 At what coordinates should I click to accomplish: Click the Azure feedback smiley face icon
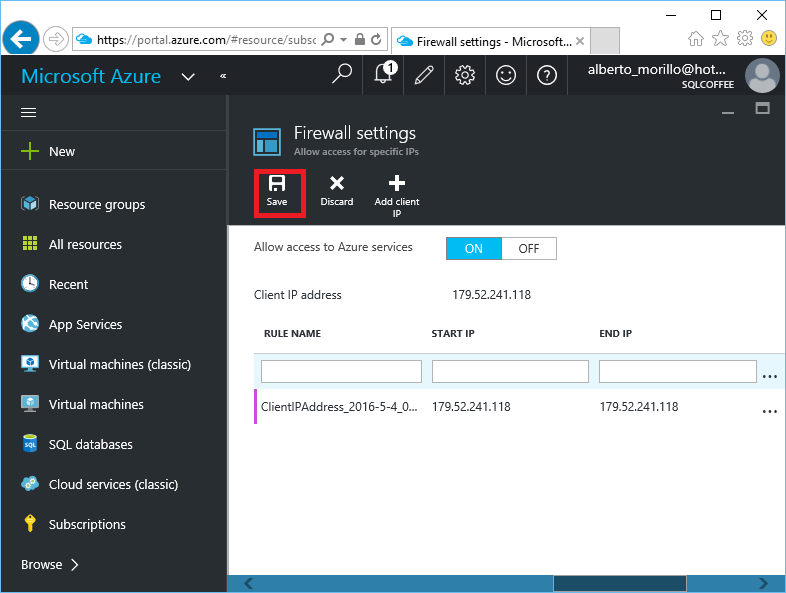click(x=506, y=75)
